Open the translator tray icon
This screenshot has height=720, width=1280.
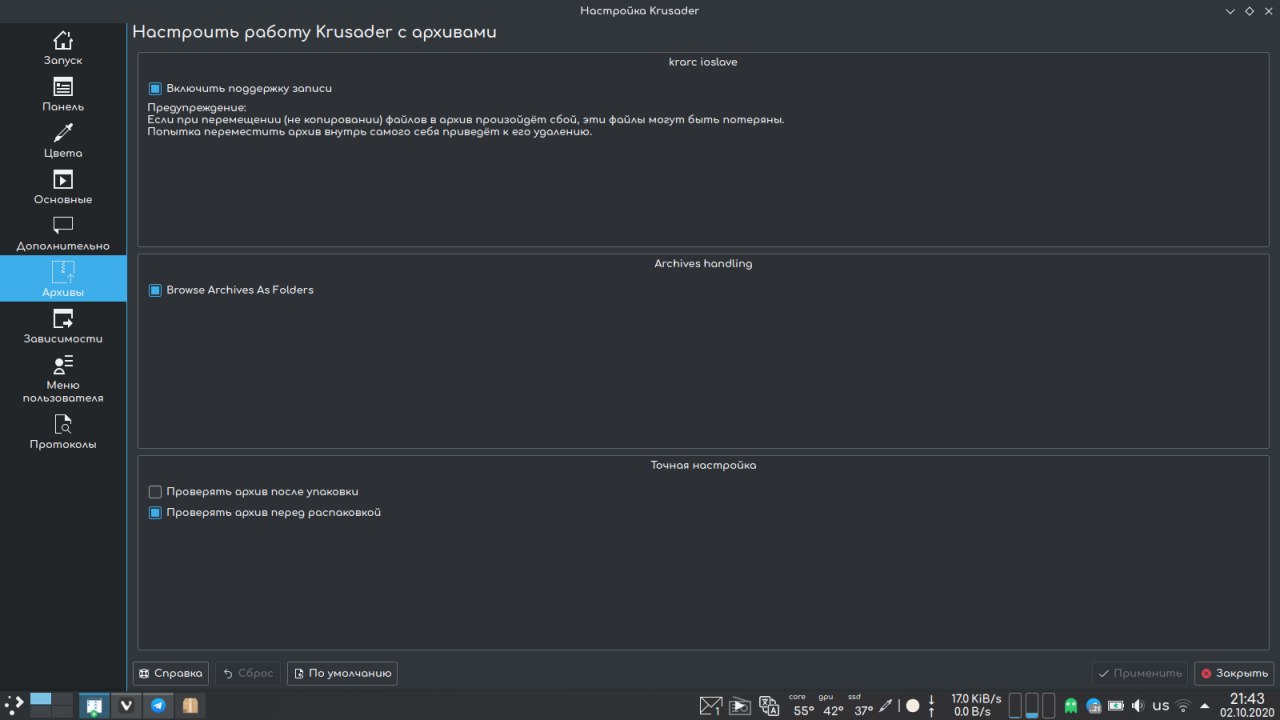769,706
